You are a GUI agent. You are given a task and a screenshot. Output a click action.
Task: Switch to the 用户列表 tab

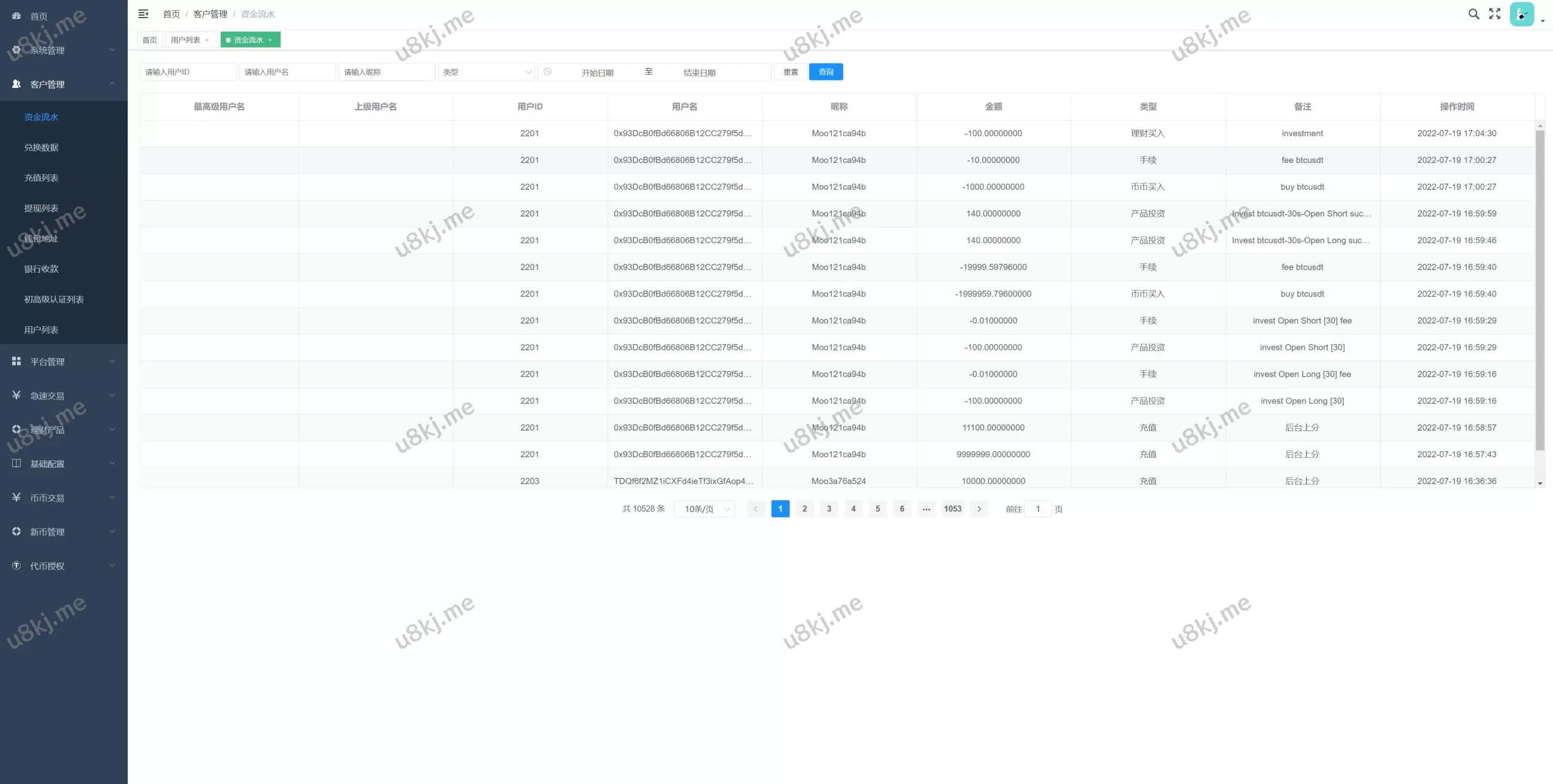click(x=185, y=40)
